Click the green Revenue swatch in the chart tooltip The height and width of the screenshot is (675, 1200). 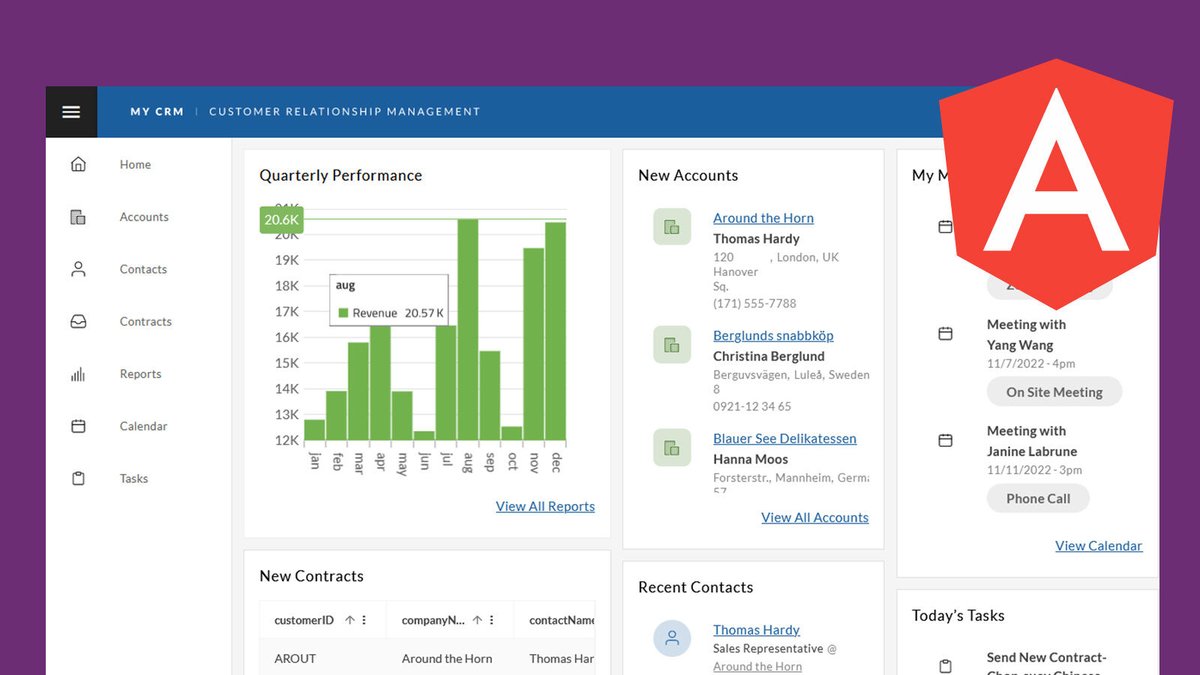pos(345,311)
